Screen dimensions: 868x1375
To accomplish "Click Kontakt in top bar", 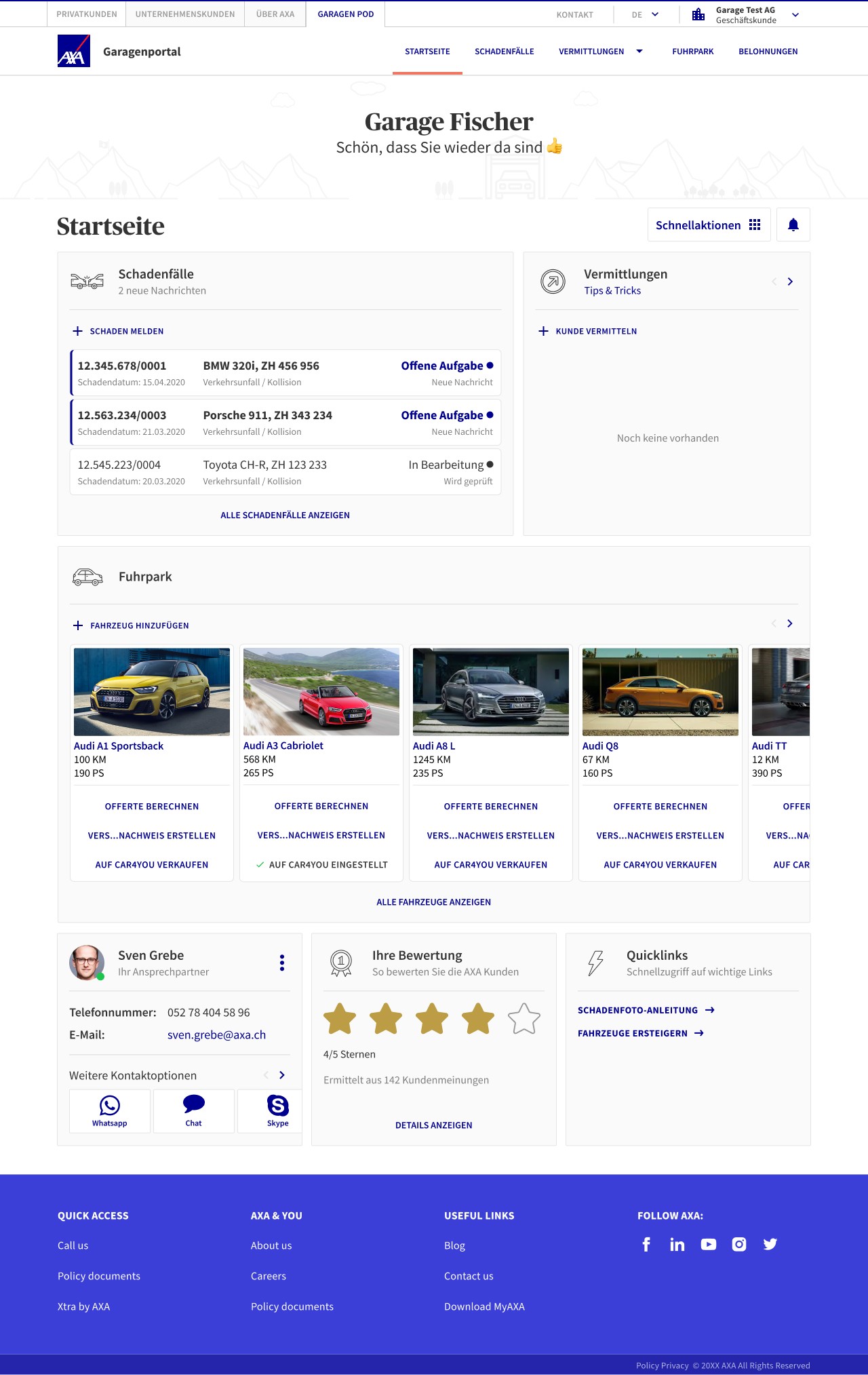I will 575,15.
